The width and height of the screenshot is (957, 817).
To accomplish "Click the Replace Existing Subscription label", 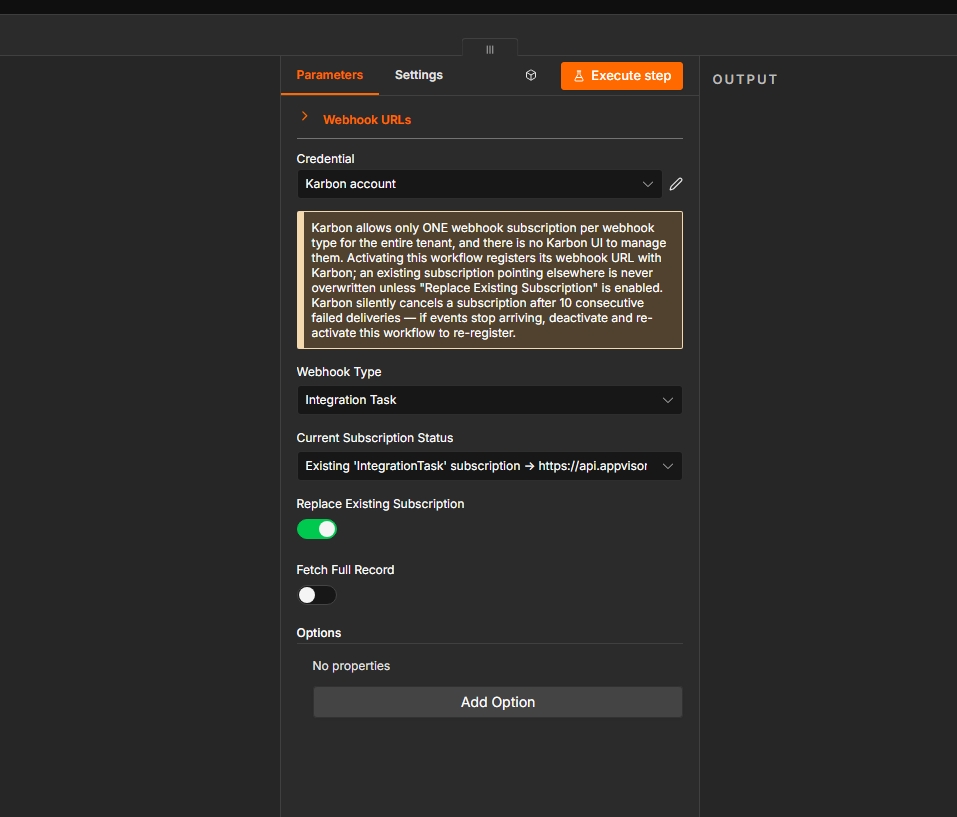I will (380, 504).
